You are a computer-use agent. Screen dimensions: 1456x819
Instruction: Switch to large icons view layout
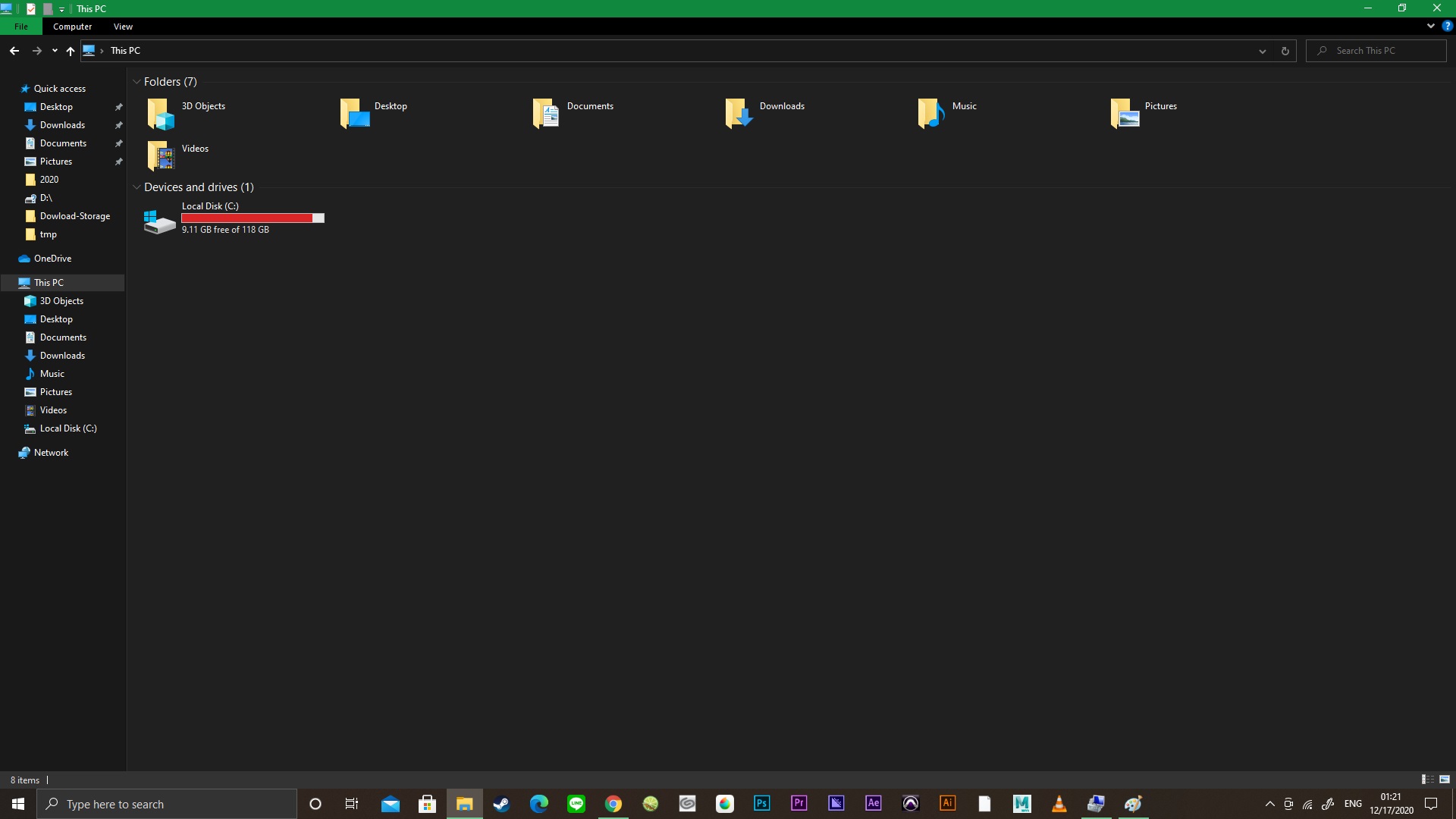coord(1445,780)
